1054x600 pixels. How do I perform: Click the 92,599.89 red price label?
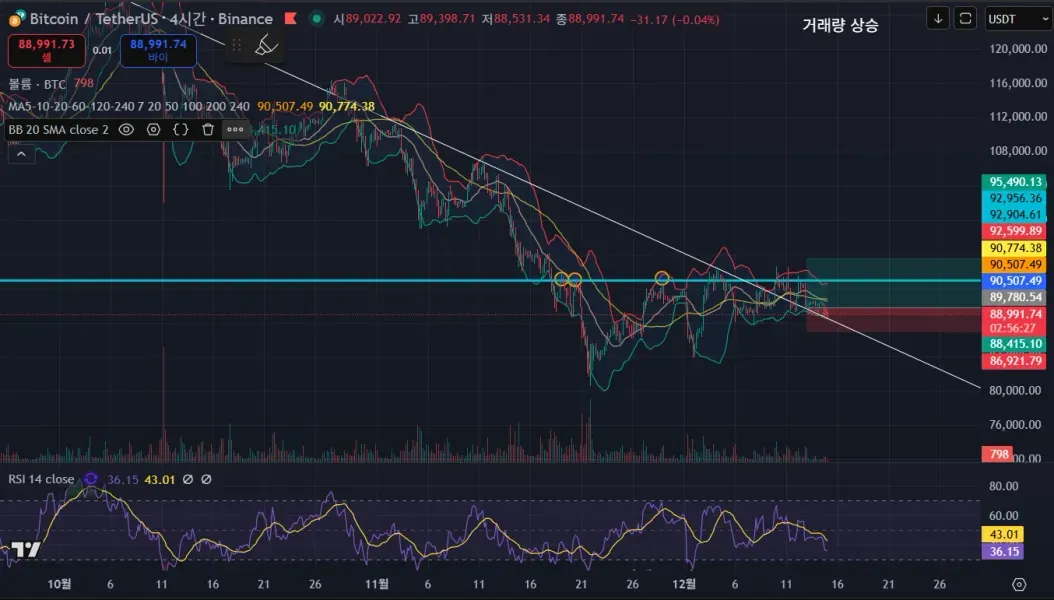tap(1015, 231)
